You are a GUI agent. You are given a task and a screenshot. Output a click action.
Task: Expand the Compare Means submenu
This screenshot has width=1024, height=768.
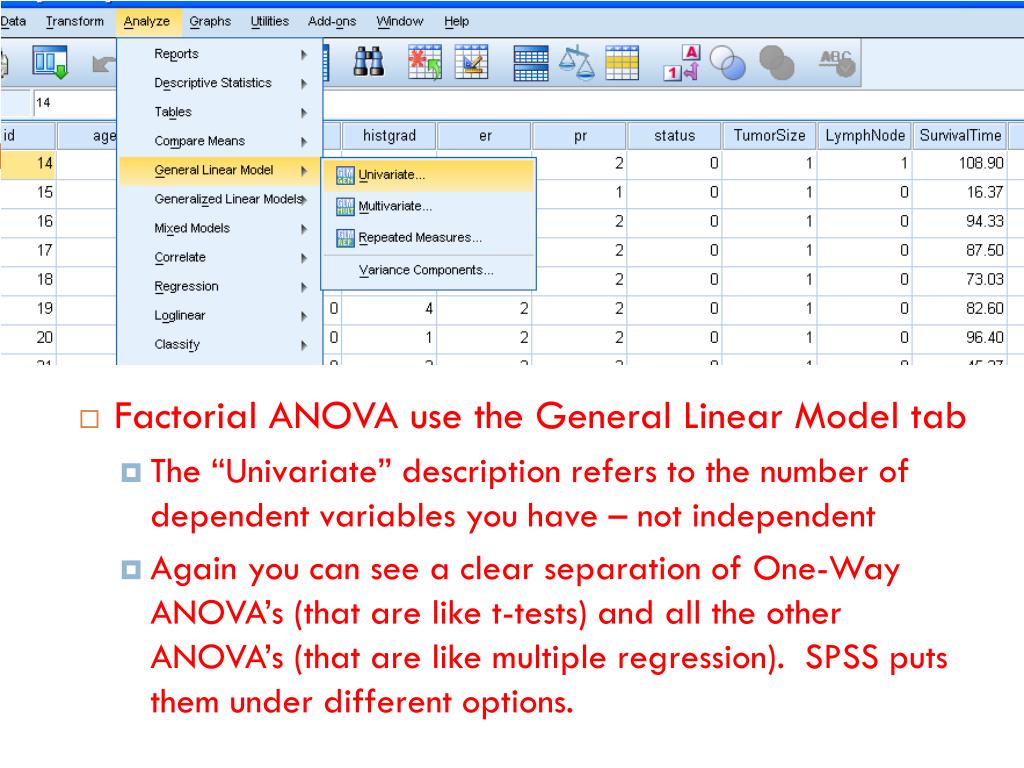click(x=219, y=141)
